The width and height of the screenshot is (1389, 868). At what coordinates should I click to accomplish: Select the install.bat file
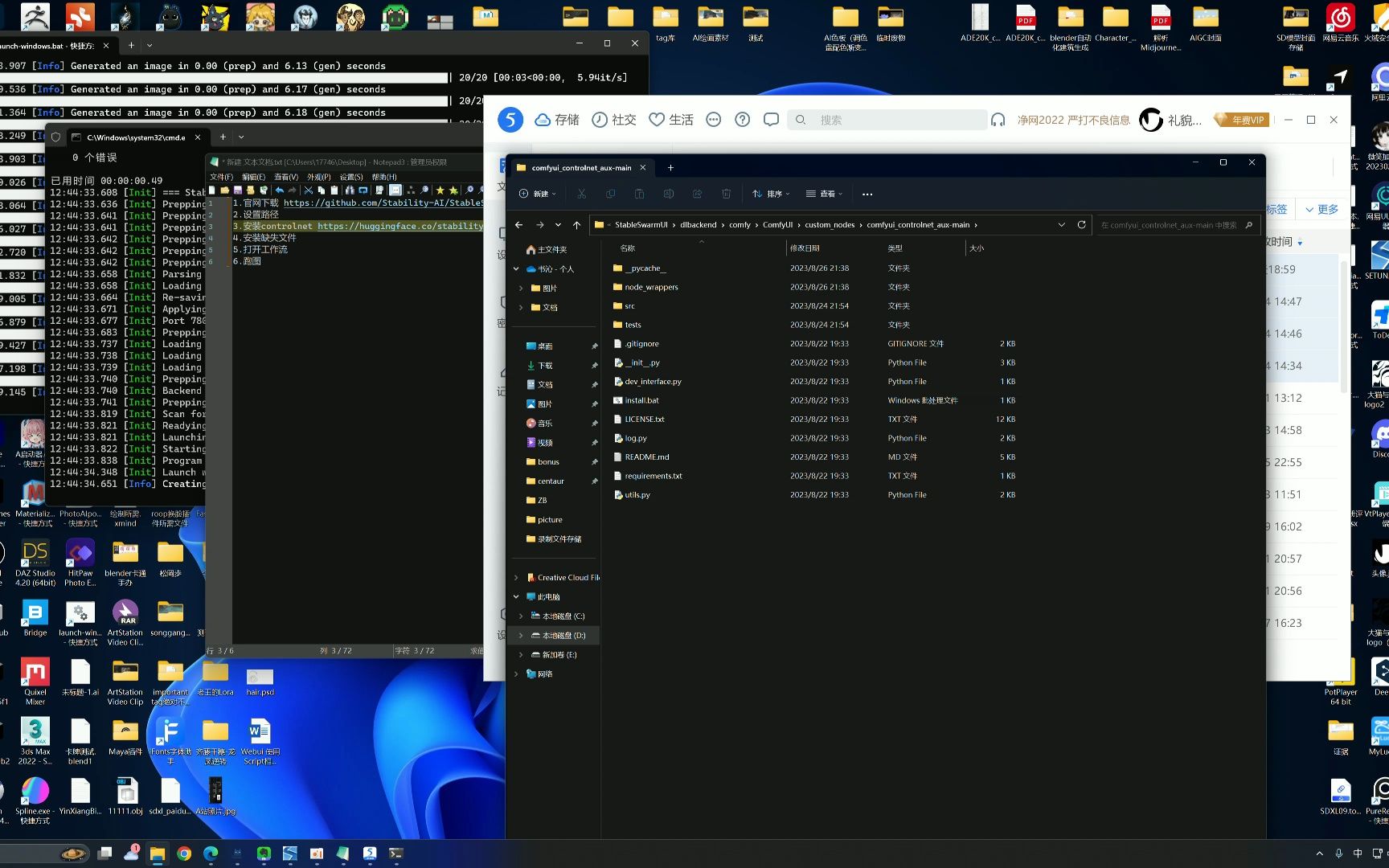point(641,400)
